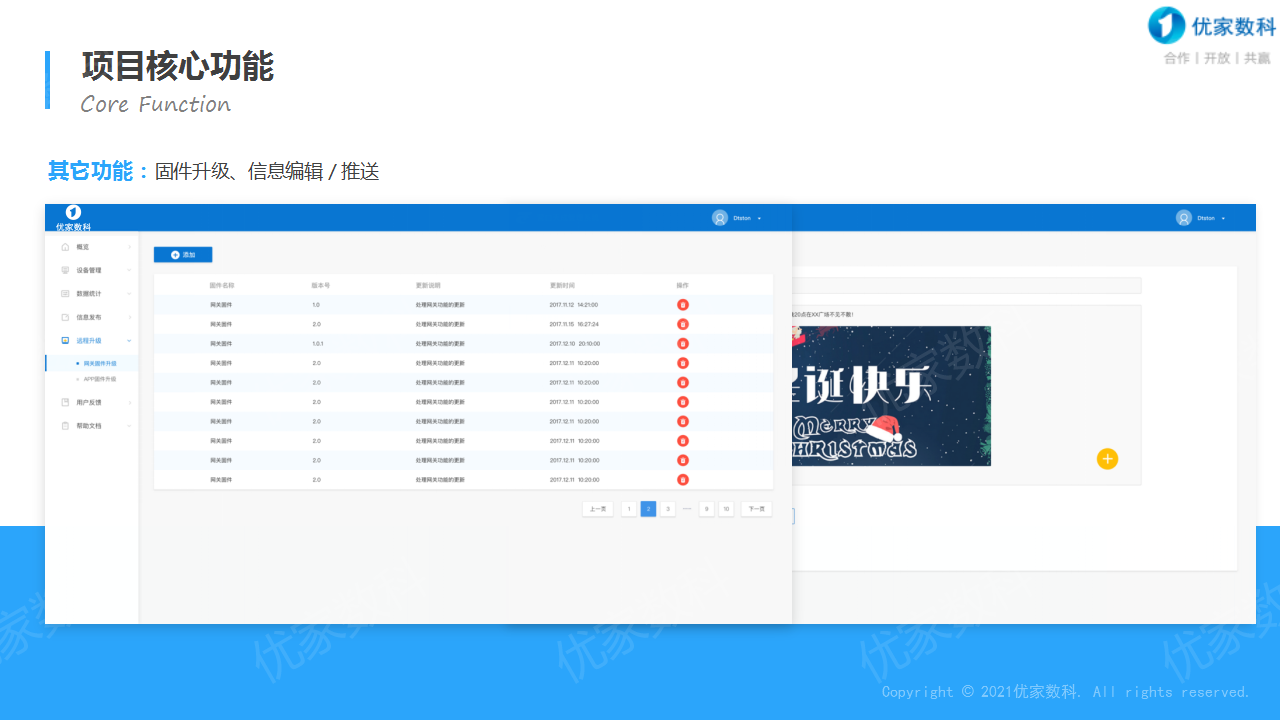
Task: Delete the last firmware row in table
Action: pos(683,480)
